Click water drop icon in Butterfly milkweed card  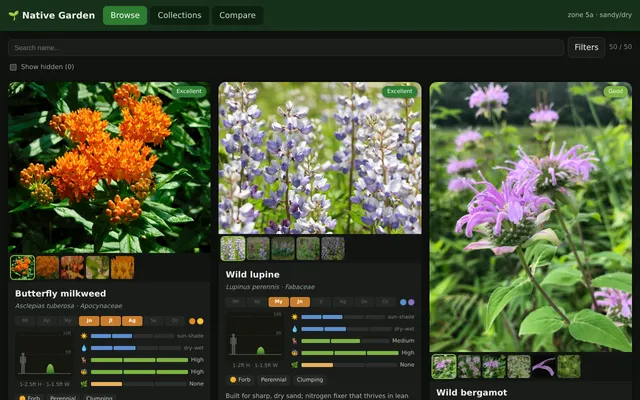(84, 348)
